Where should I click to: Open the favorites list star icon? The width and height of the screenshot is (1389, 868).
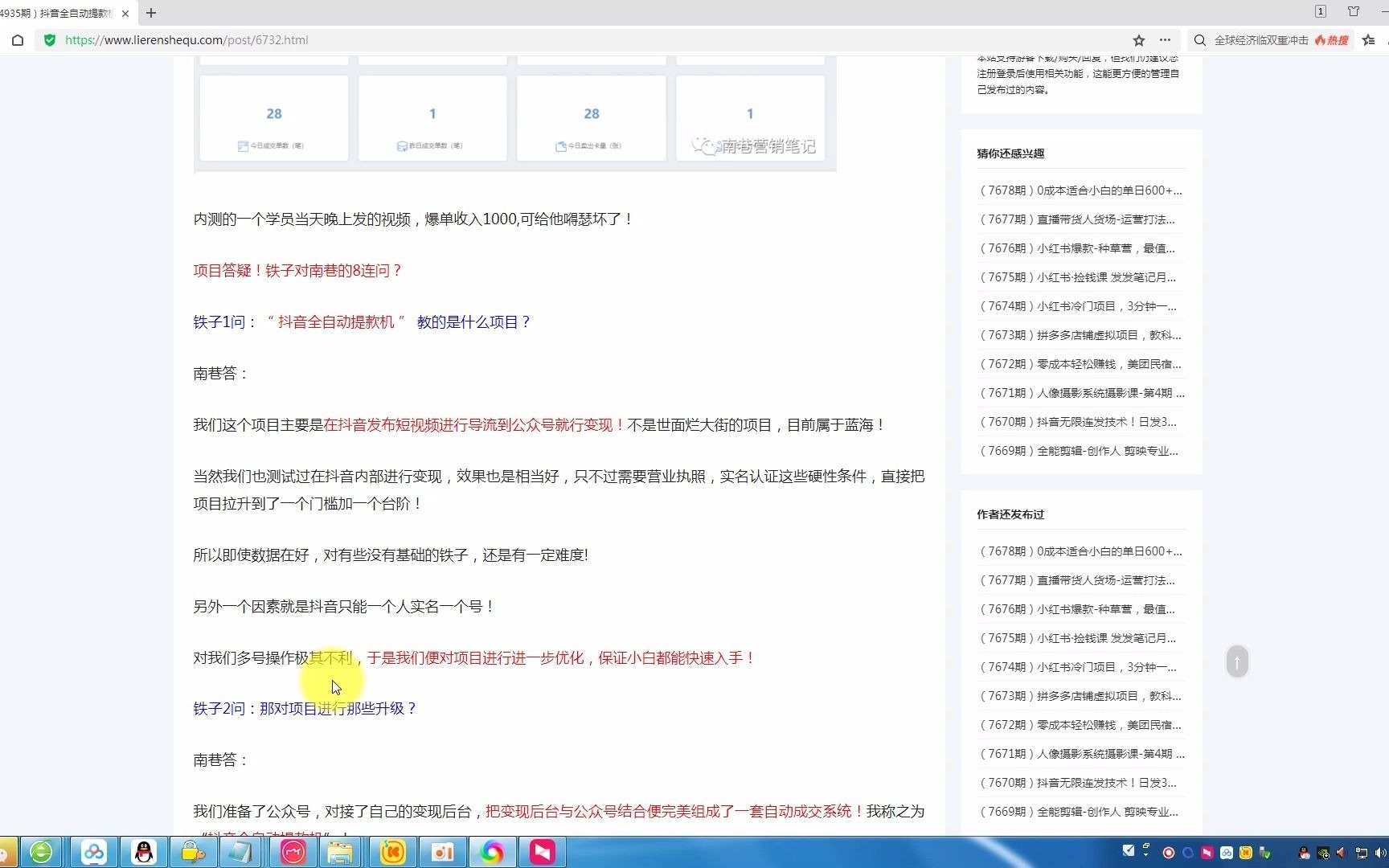pyautogui.click(x=1369, y=40)
